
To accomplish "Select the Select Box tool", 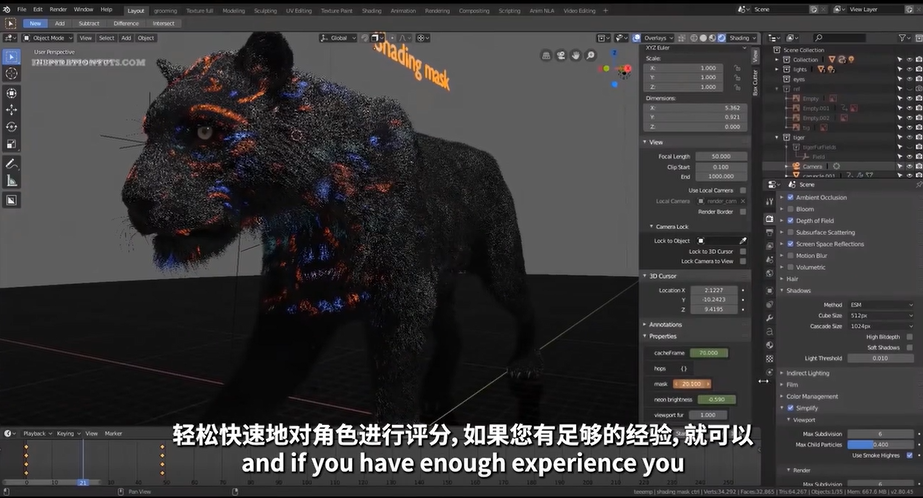I will click(x=11, y=57).
